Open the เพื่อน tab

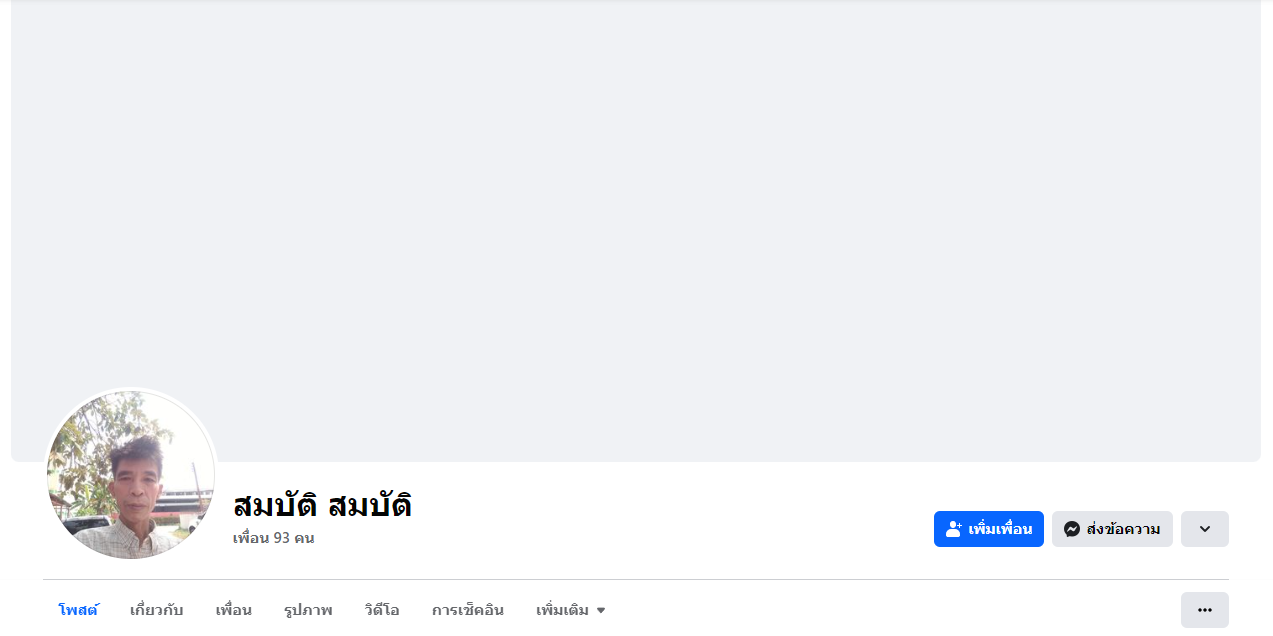click(x=233, y=610)
